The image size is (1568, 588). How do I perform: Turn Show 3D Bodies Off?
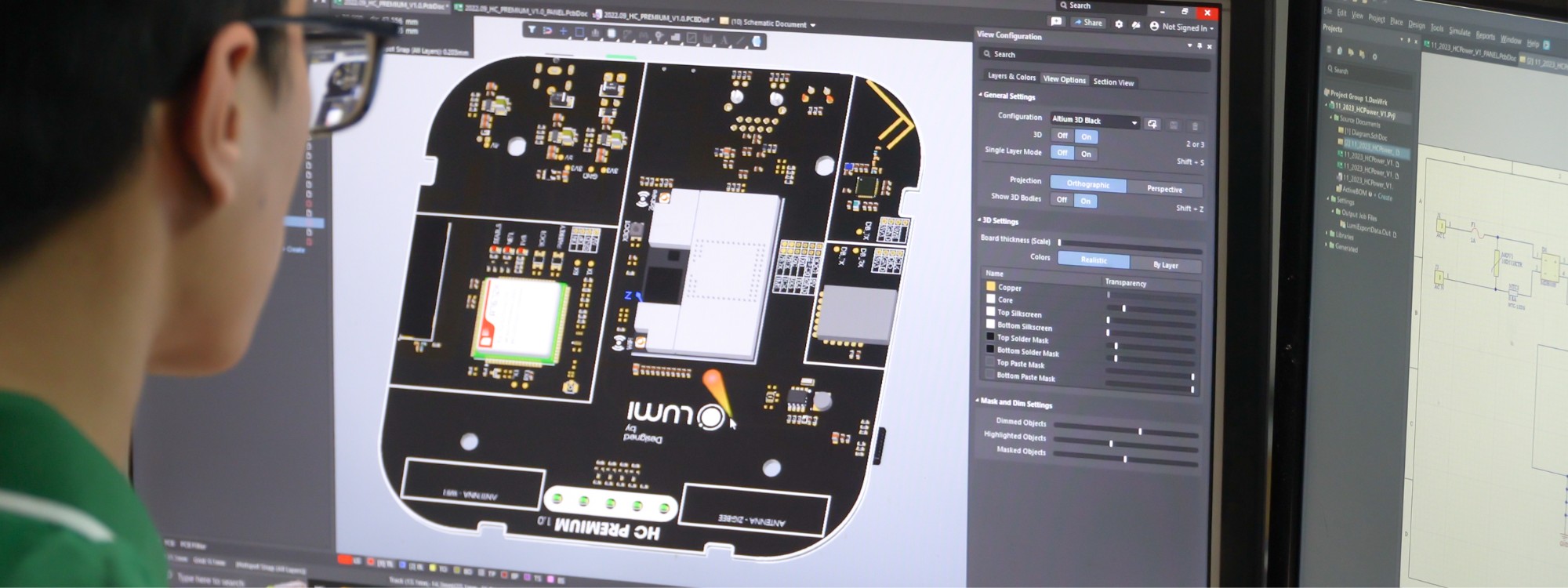1062,200
